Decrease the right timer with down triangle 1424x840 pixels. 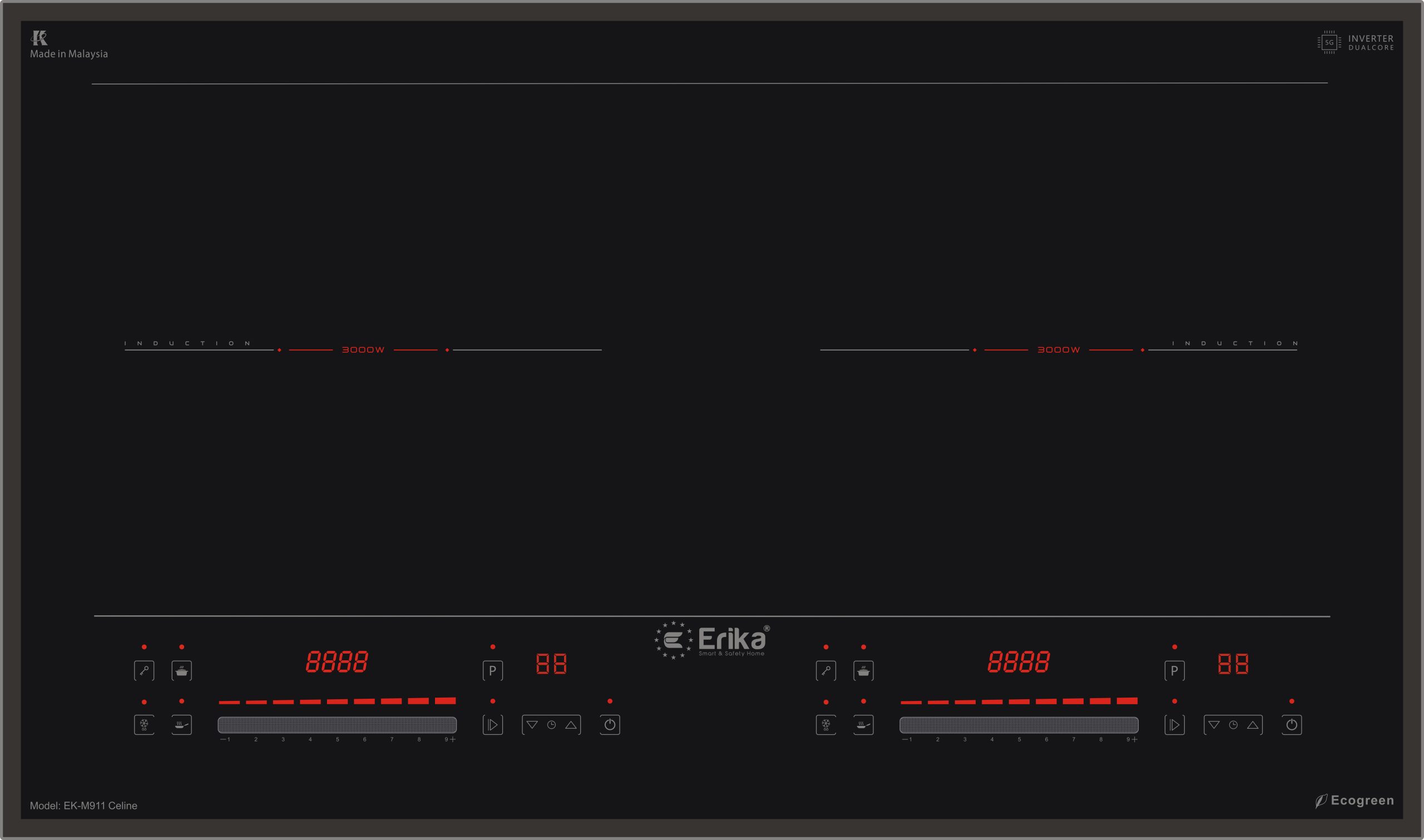[1214, 725]
